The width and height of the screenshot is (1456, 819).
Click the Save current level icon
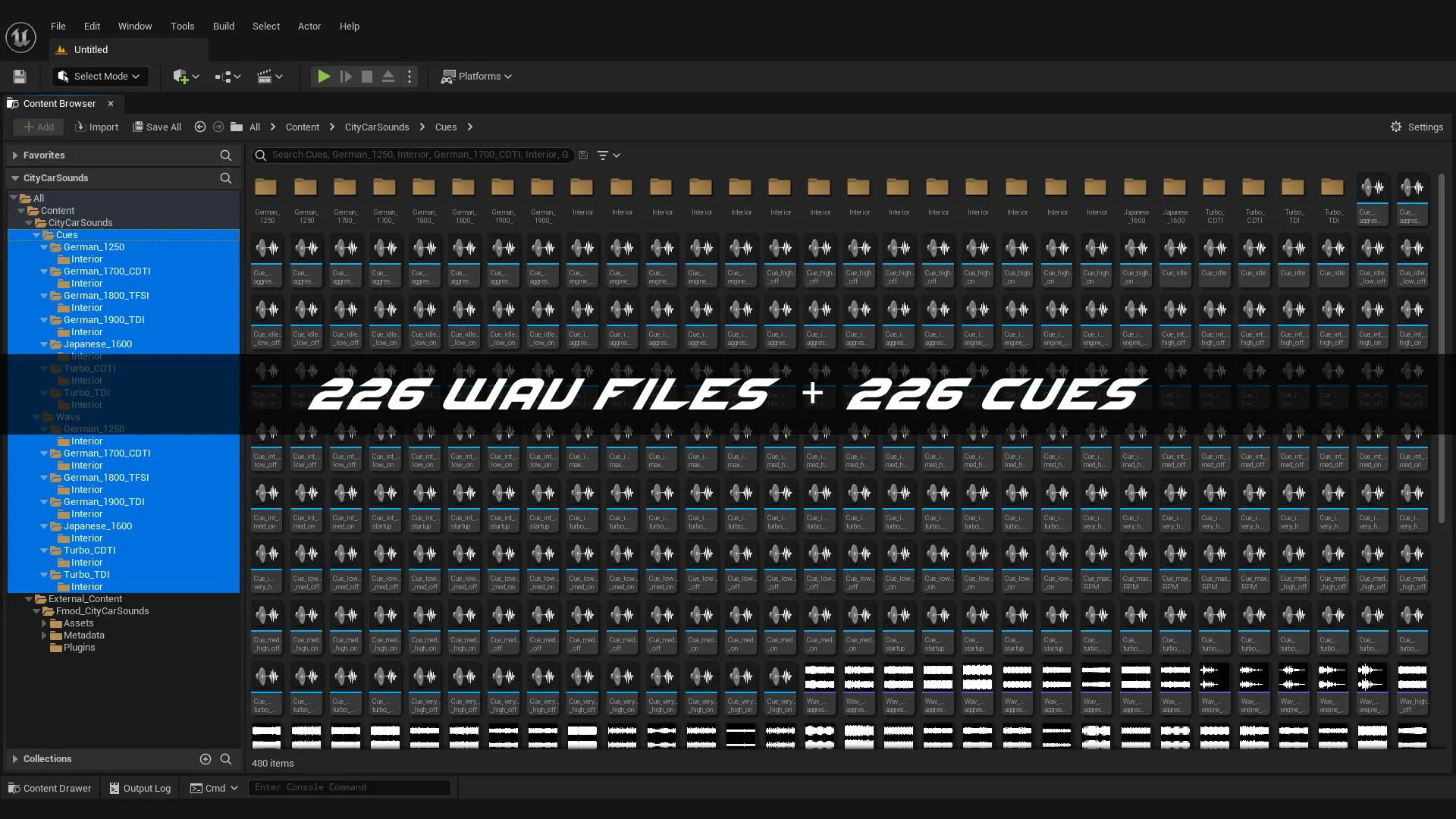[20, 77]
